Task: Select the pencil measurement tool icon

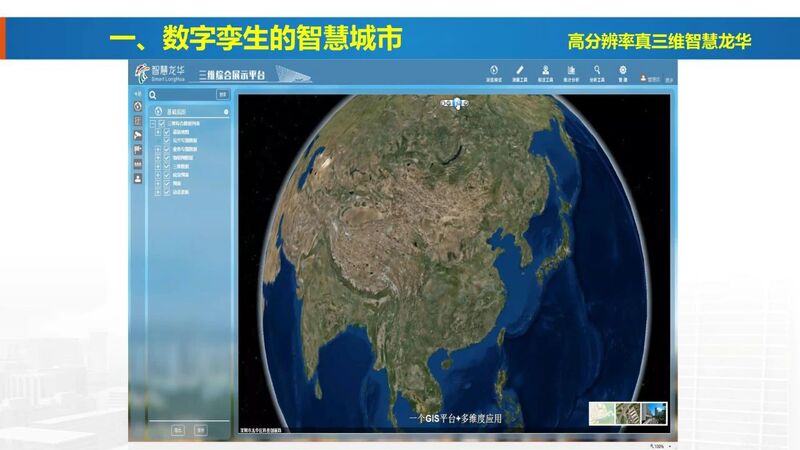Action: (x=519, y=71)
